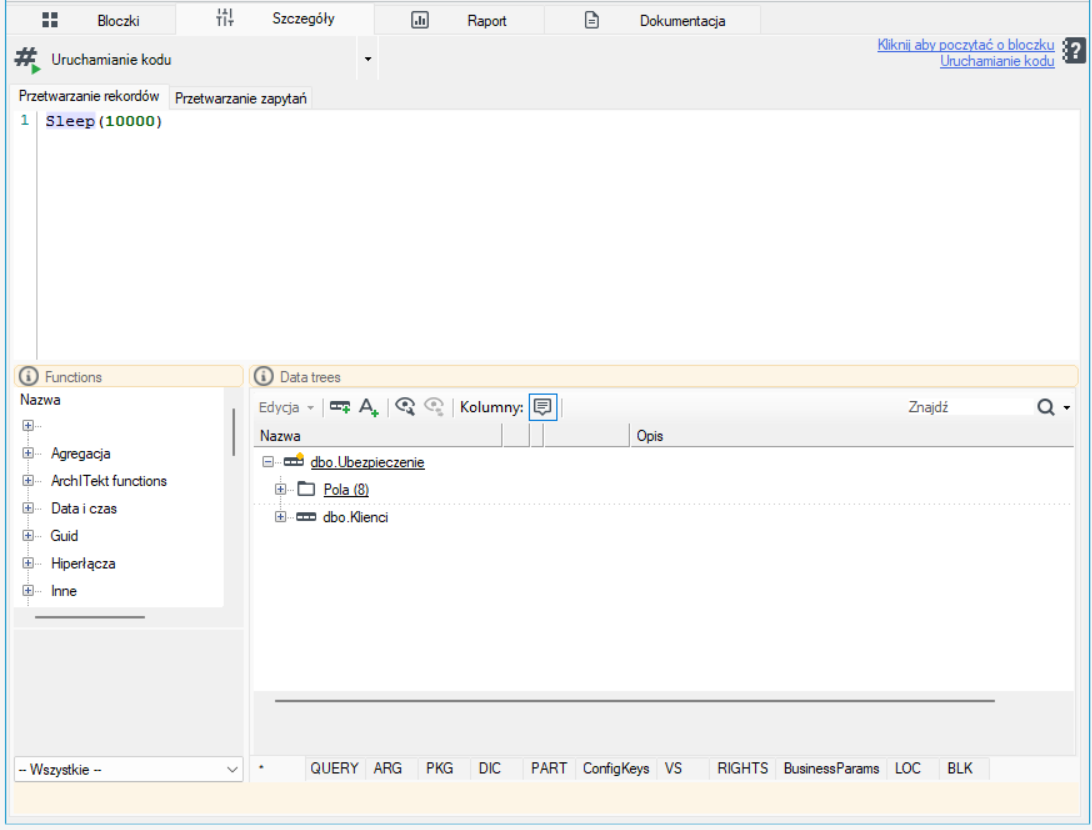The height and width of the screenshot is (830, 1092).
Task: Follow the 'Kliknij aby poczytać o bloczku' link
Action: 966,45
